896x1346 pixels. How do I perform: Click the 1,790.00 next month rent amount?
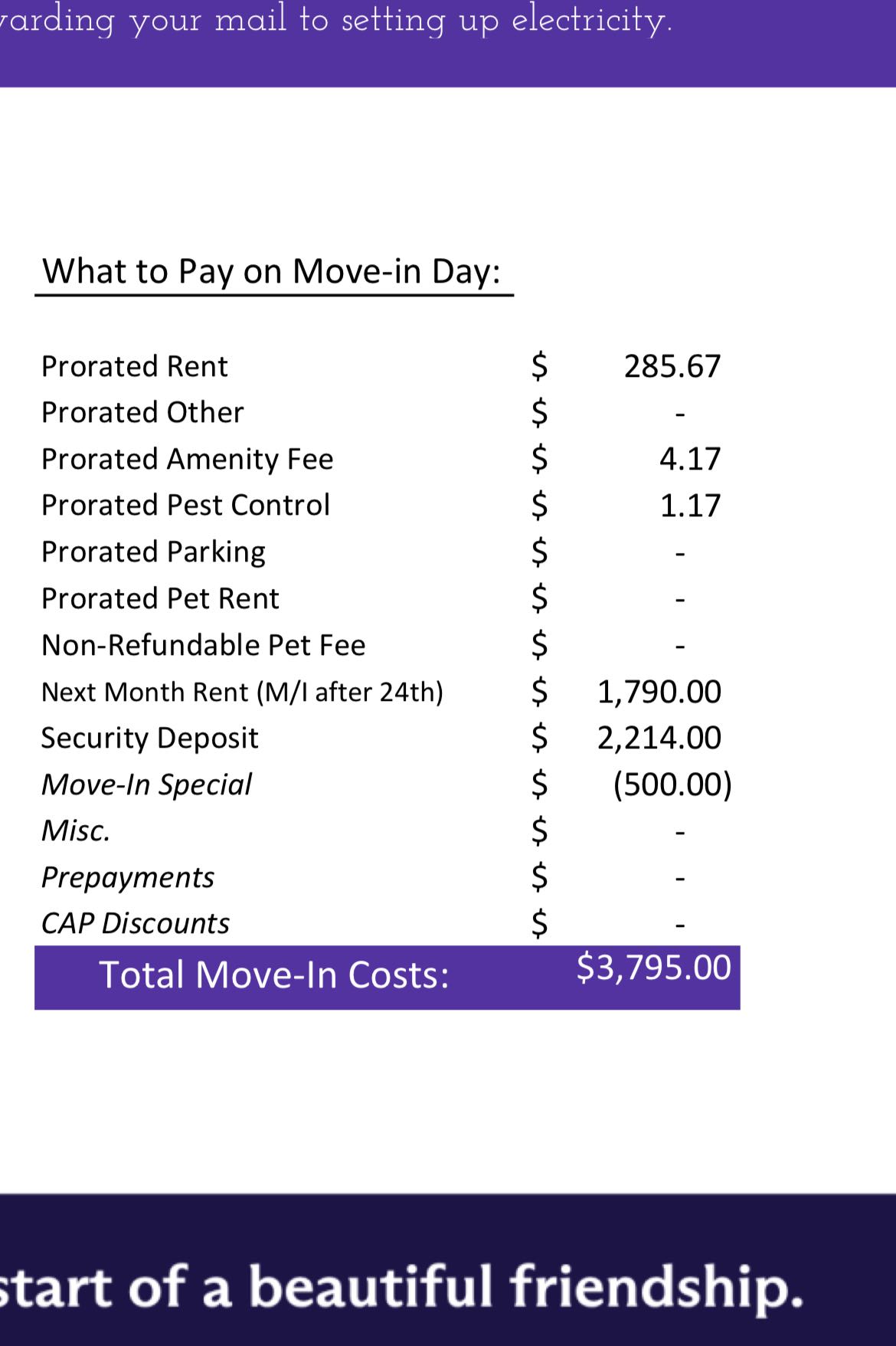659,692
